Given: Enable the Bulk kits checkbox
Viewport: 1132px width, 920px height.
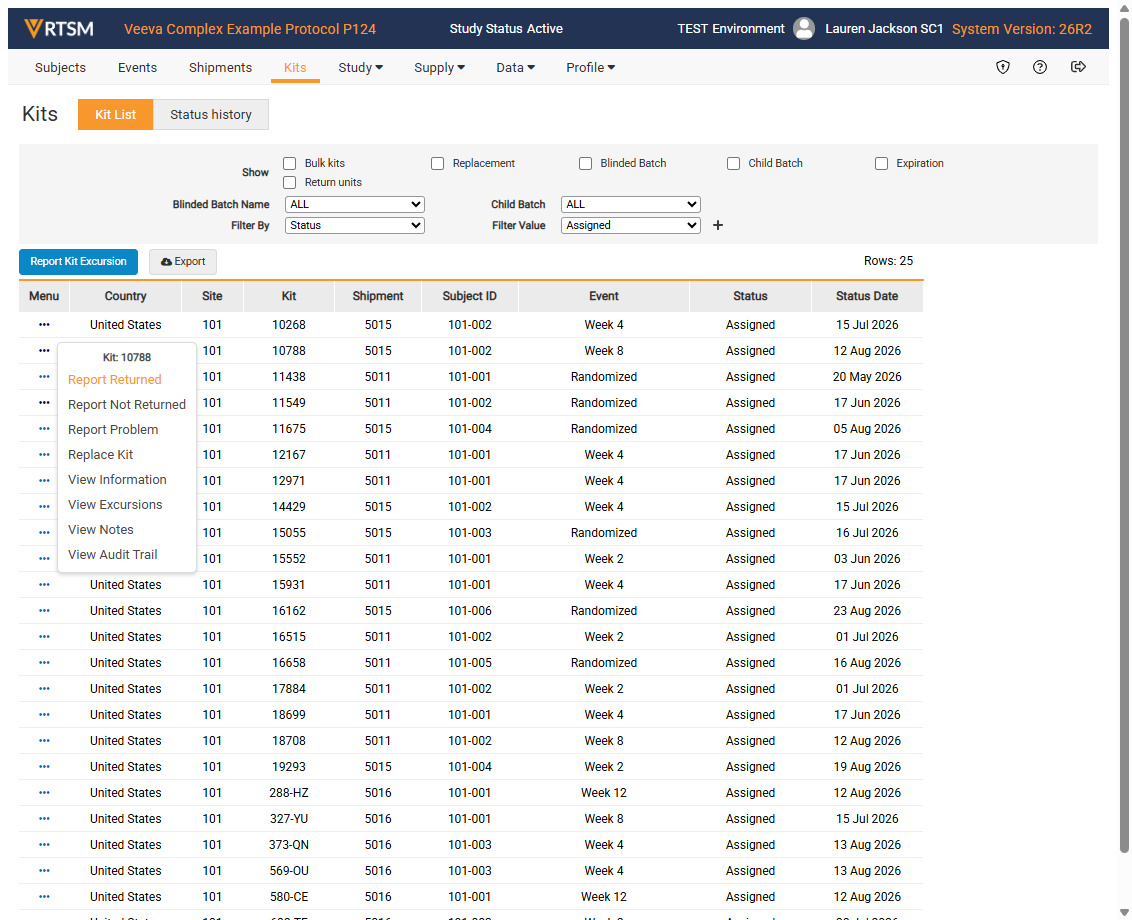Looking at the screenshot, I should tap(289, 163).
